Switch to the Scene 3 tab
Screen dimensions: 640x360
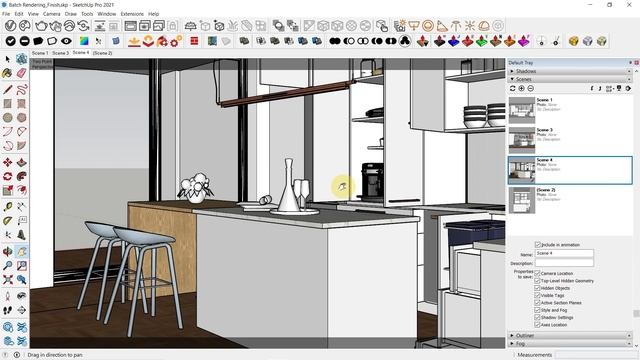coord(60,53)
